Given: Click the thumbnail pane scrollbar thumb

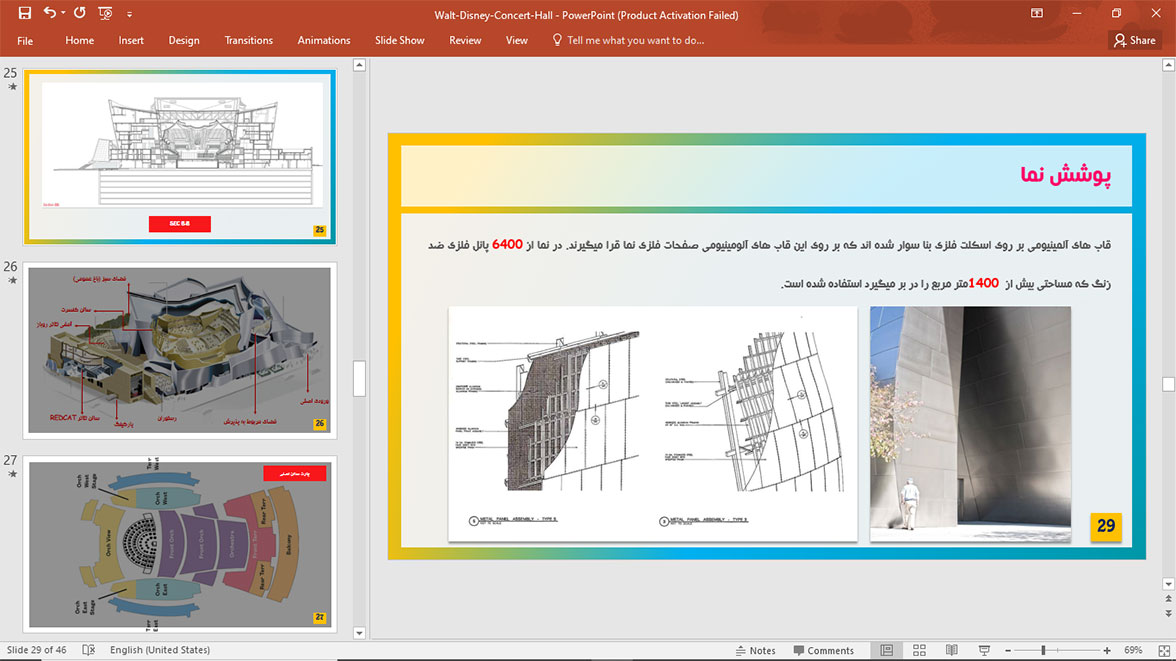Looking at the screenshot, I should pos(359,378).
